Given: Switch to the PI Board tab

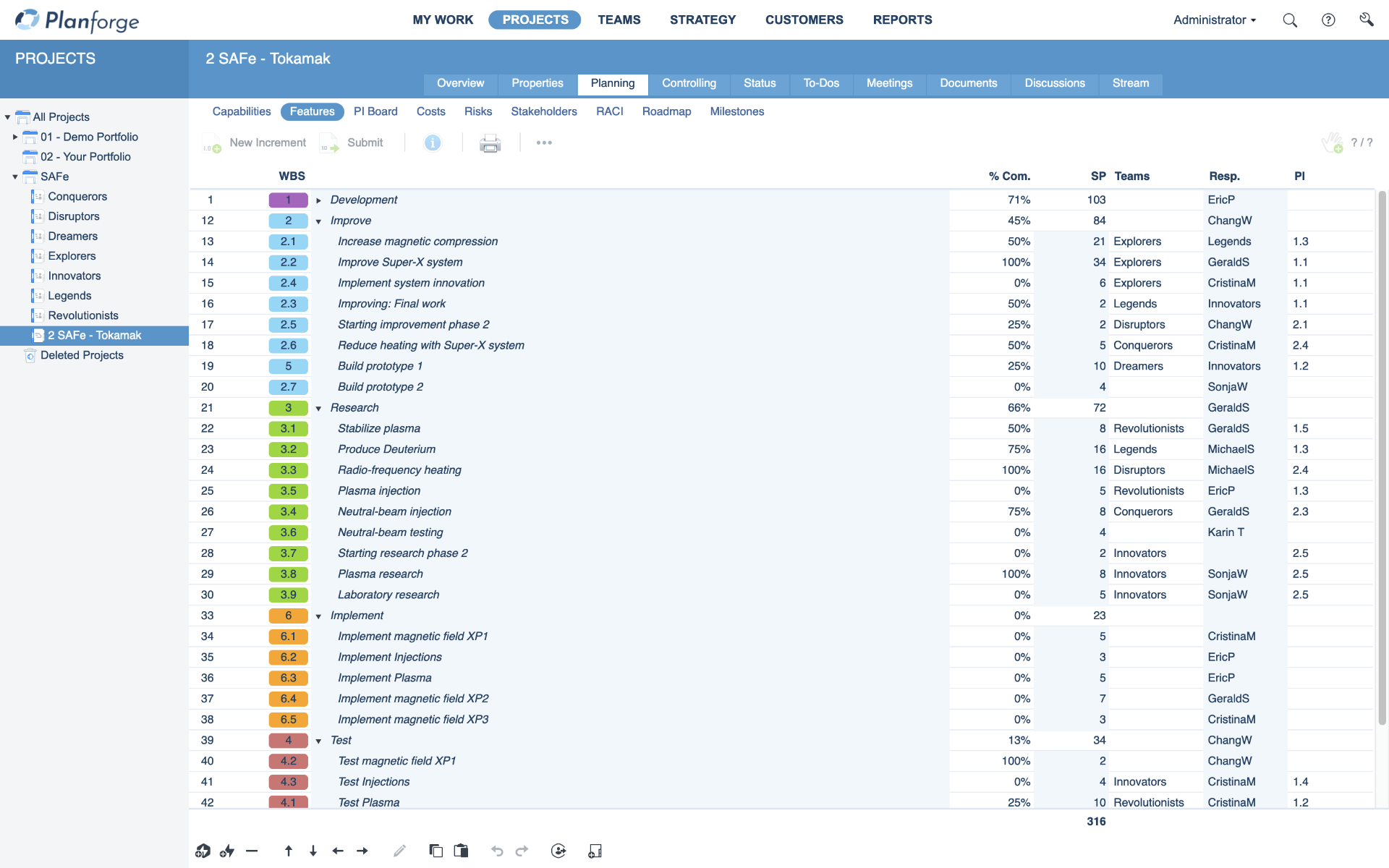Looking at the screenshot, I should click(x=375, y=111).
